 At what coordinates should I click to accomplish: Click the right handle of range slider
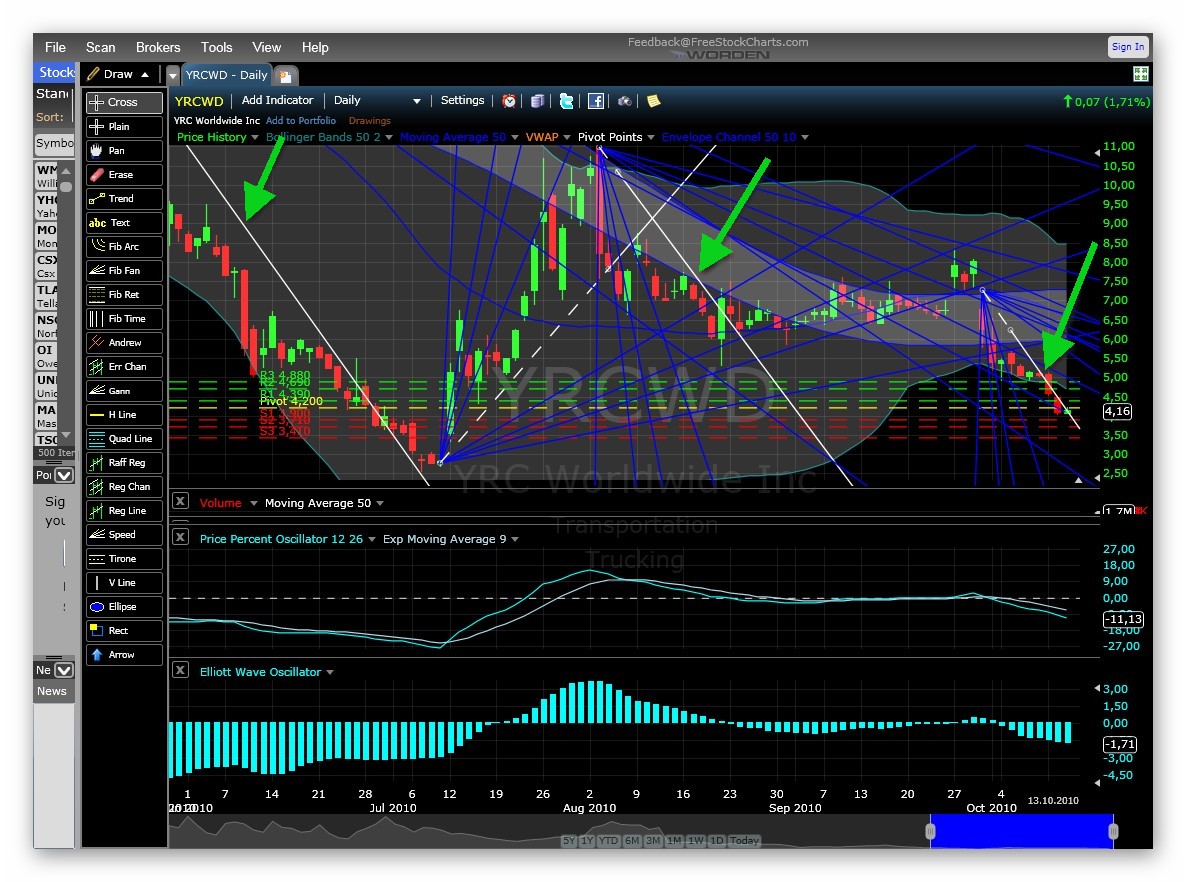(1113, 831)
